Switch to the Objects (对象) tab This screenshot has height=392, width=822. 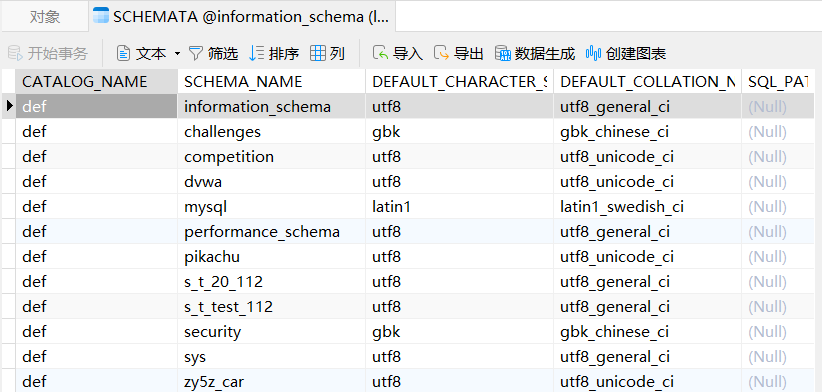pos(45,17)
